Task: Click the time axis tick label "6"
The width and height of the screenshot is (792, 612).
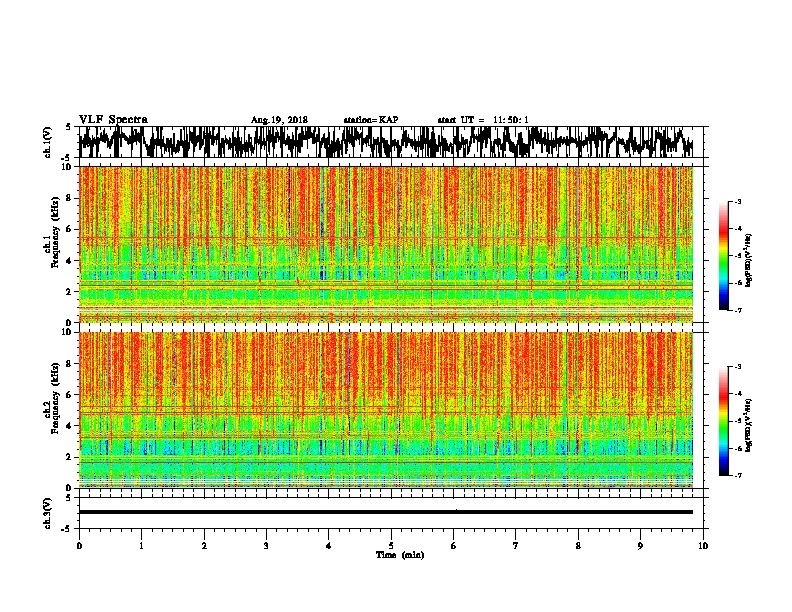Action: click(454, 546)
